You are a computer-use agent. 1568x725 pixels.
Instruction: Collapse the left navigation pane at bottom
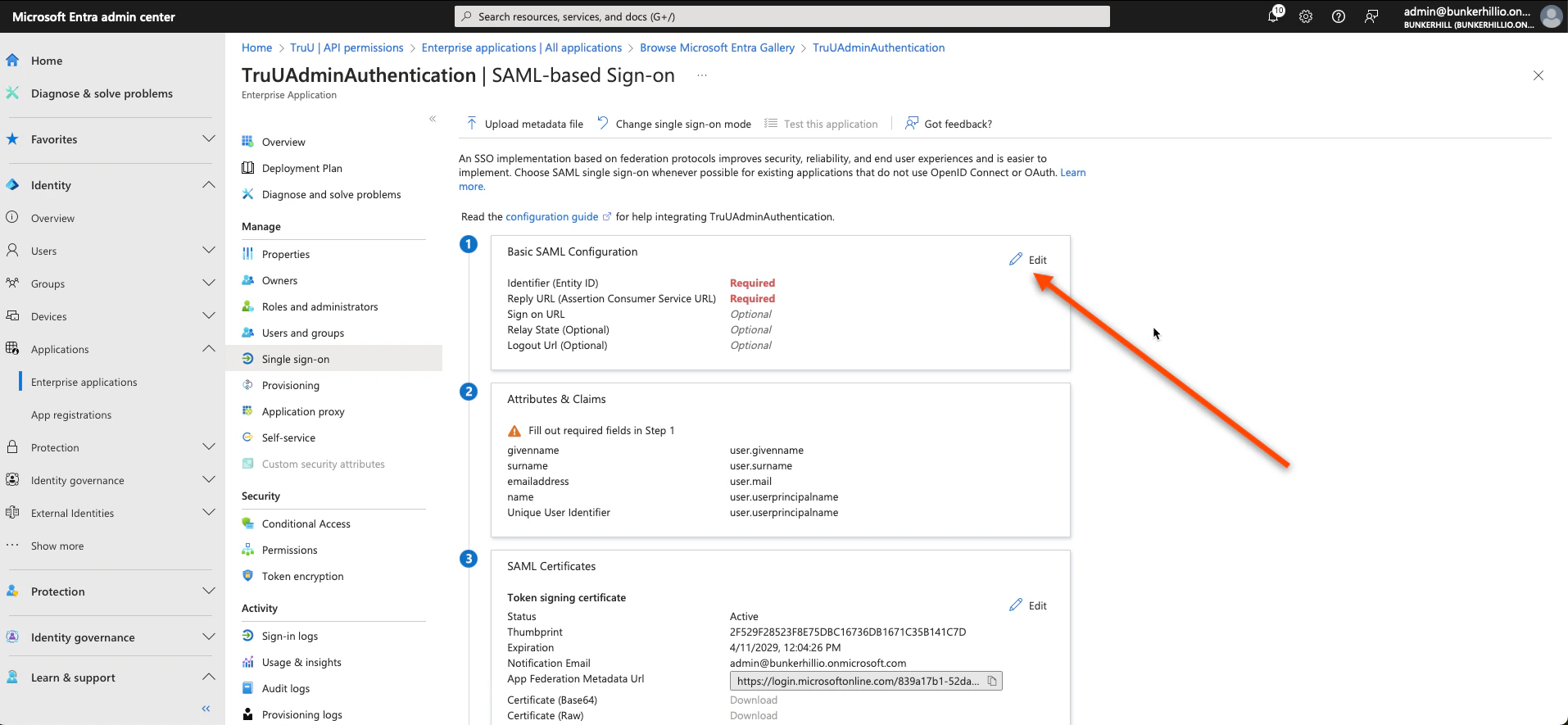(x=206, y=709)
